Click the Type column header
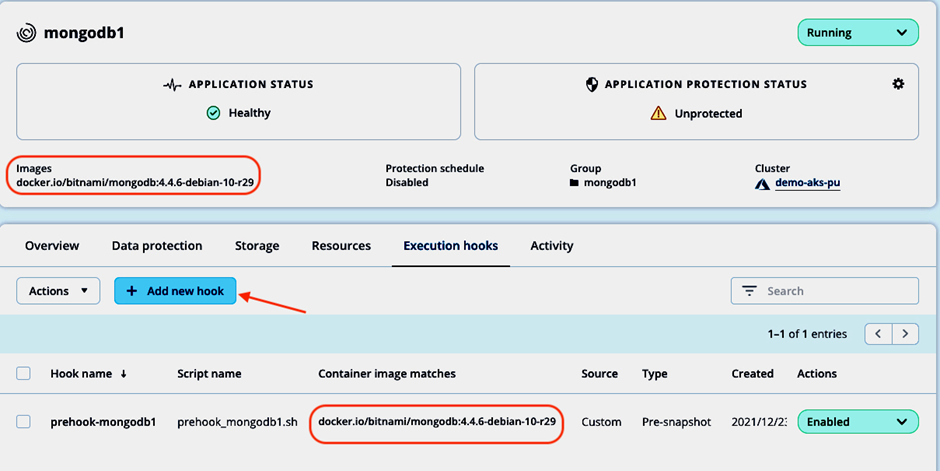The image size is (940, 471). [655, 374]
